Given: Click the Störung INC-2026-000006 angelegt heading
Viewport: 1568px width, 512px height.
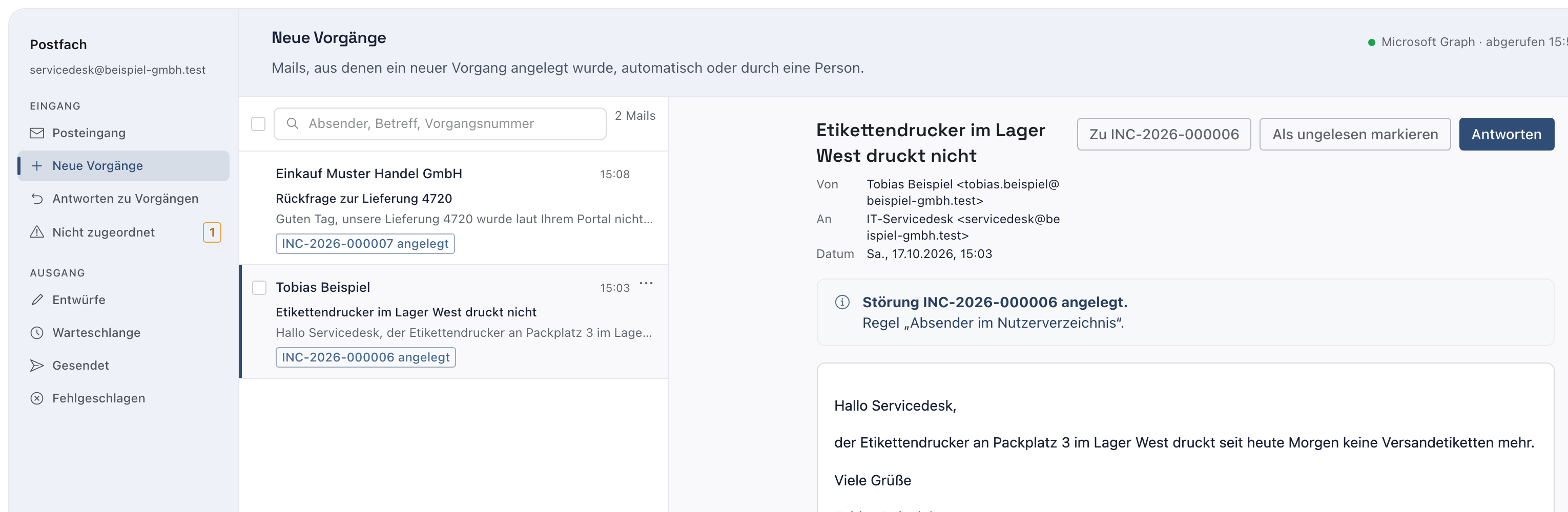Looking at the screenshot, I should [995, 302].
